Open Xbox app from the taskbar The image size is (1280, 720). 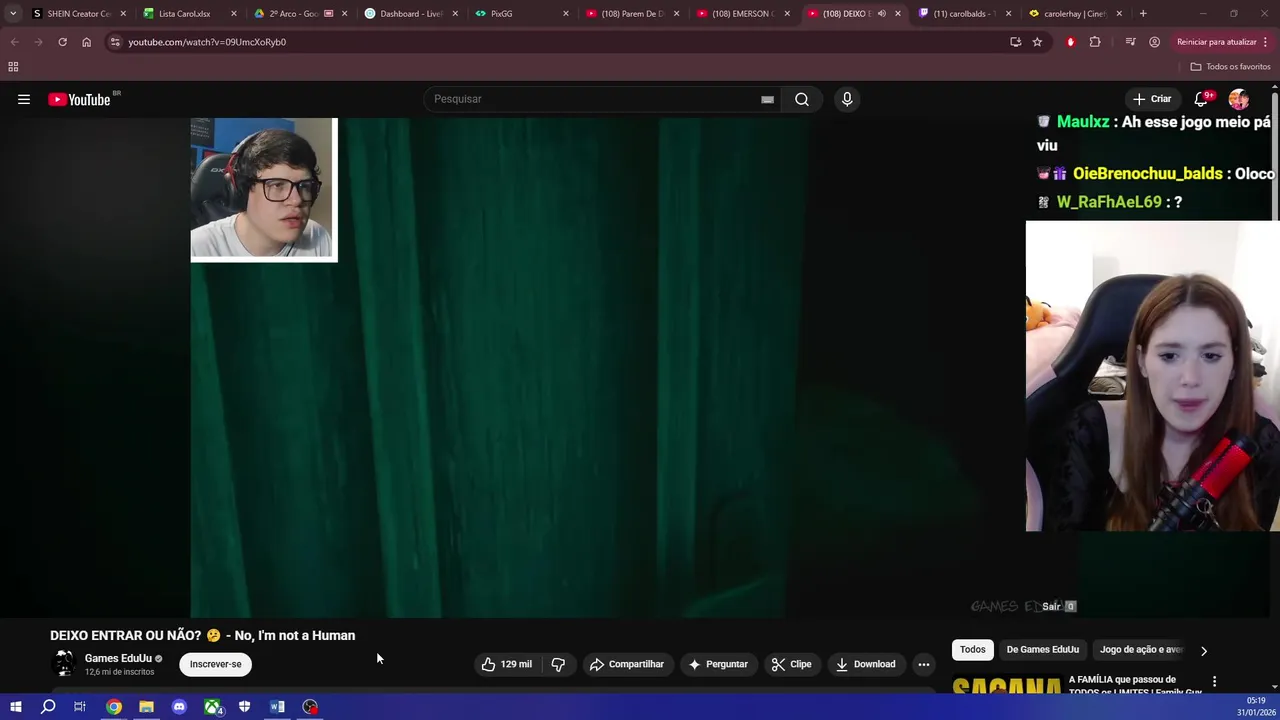click(212, 707)
